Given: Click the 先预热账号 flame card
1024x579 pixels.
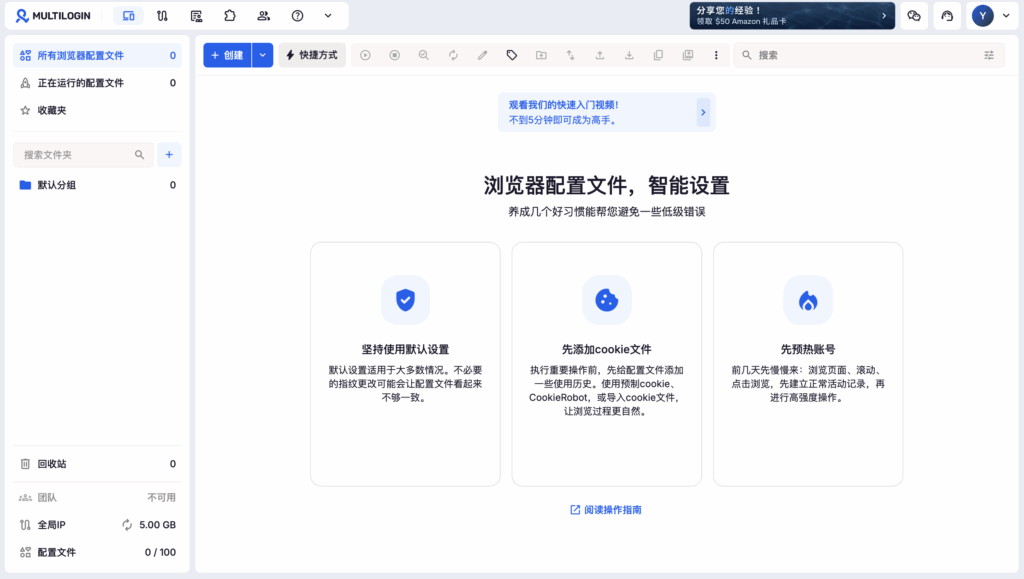Looking at the screenshot, I should pos(808,364).
